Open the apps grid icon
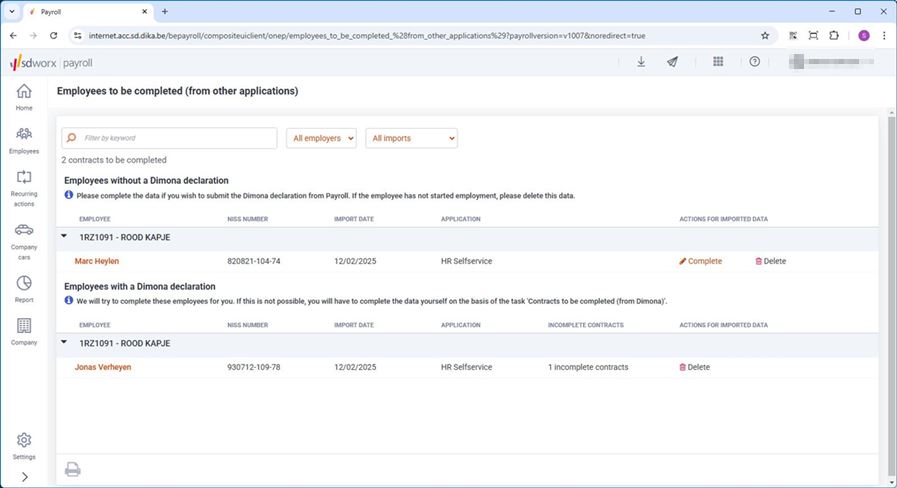 [x=718, y=62]
